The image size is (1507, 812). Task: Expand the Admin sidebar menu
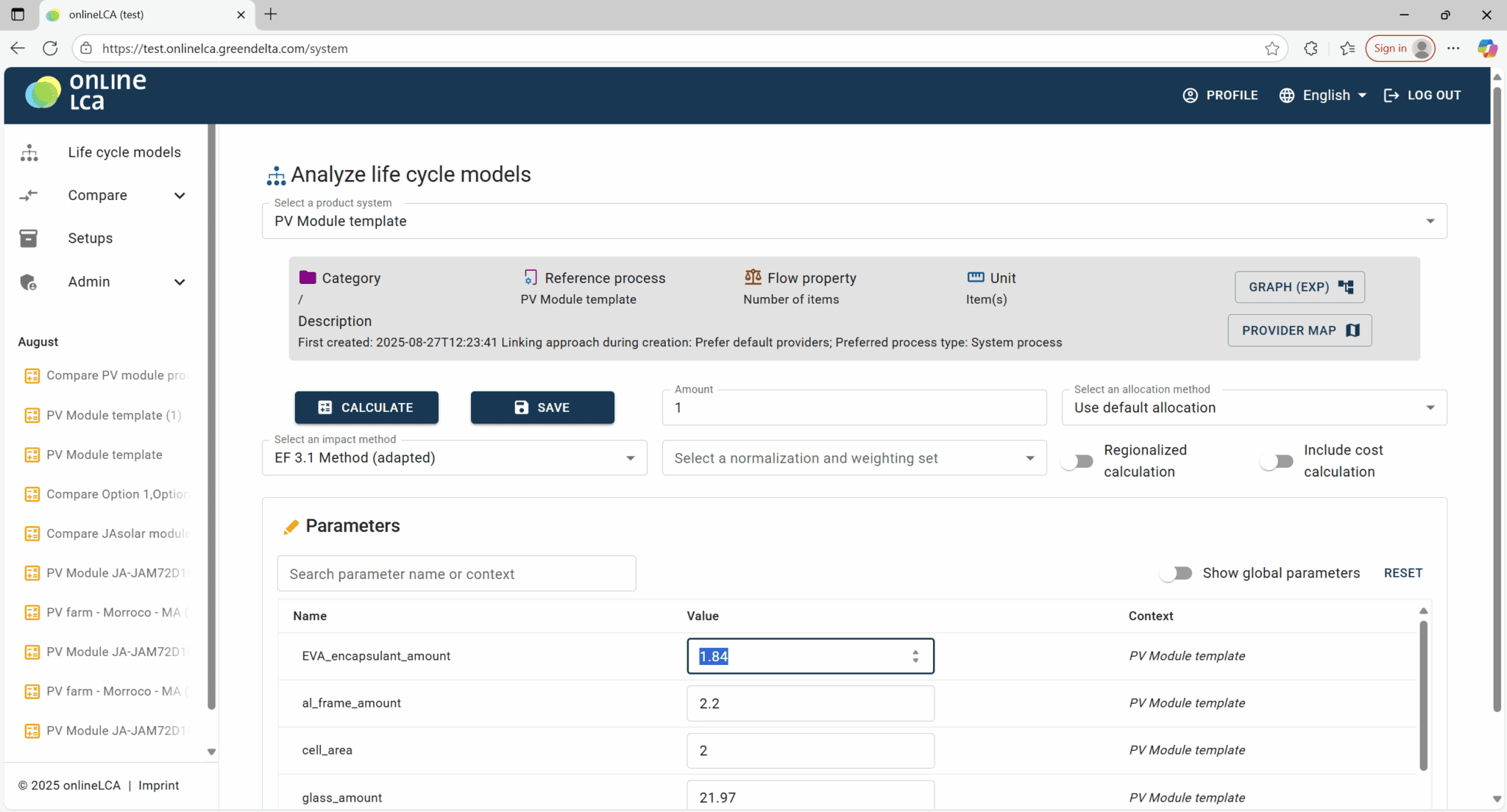[x=180, y=282]
